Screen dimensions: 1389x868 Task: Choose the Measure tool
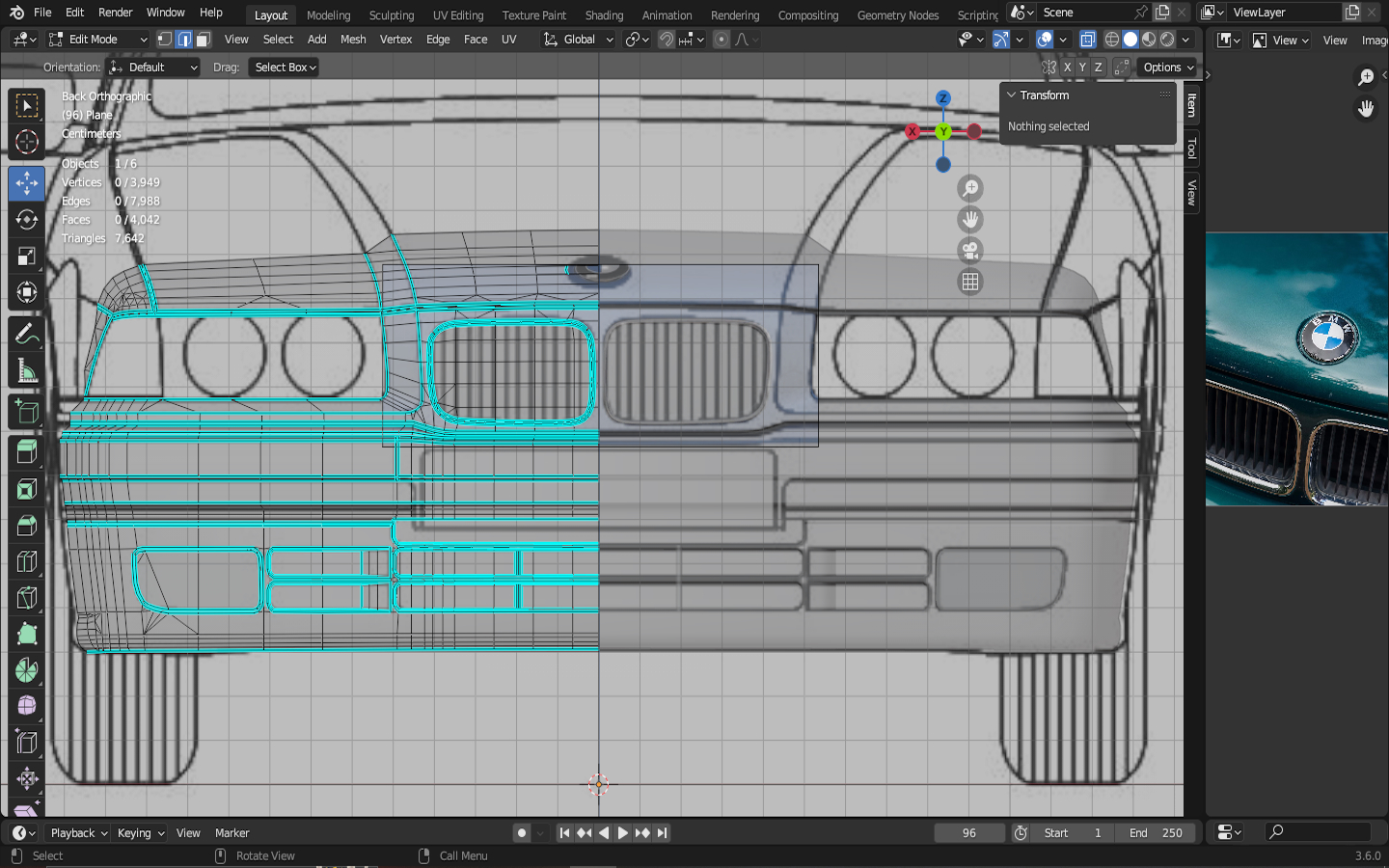pos(27,372)
